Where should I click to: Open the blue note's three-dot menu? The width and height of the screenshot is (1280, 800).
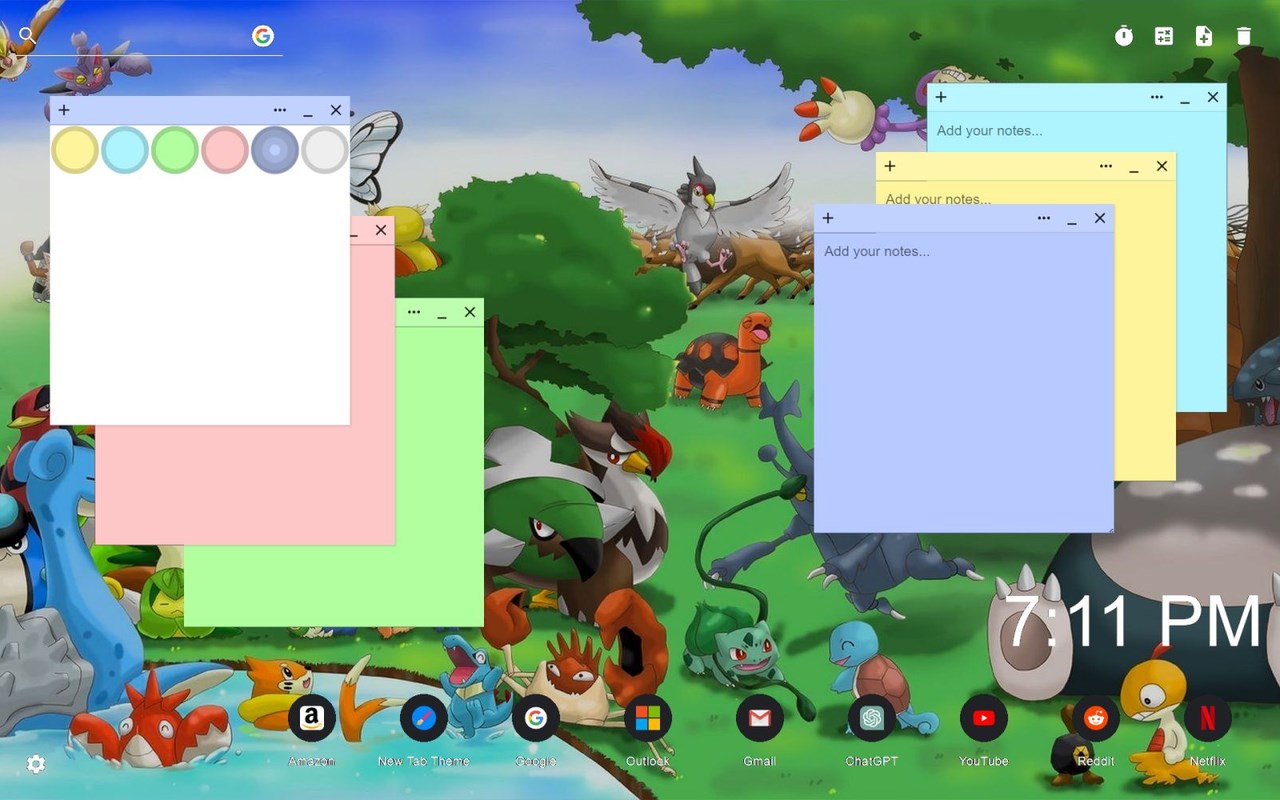coord(1044,218)
